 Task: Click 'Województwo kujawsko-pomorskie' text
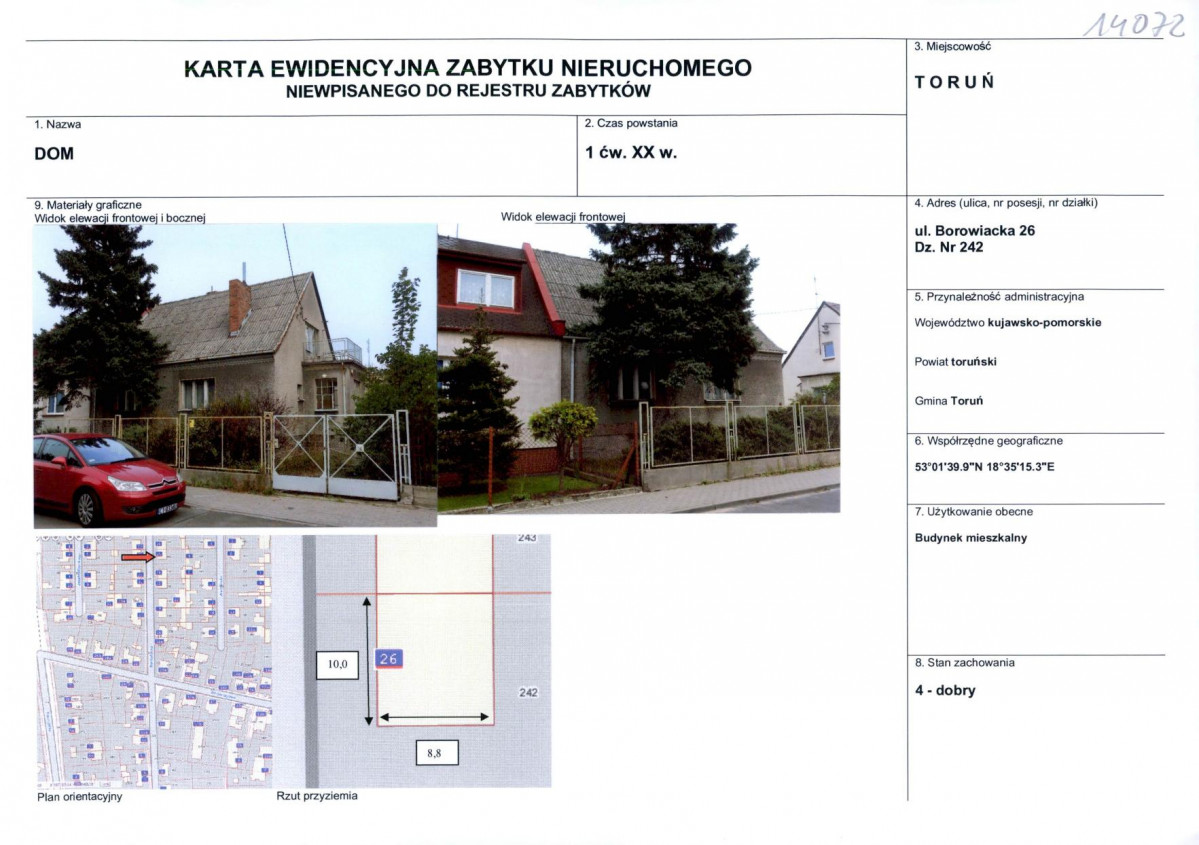(x=1008, y=323)
